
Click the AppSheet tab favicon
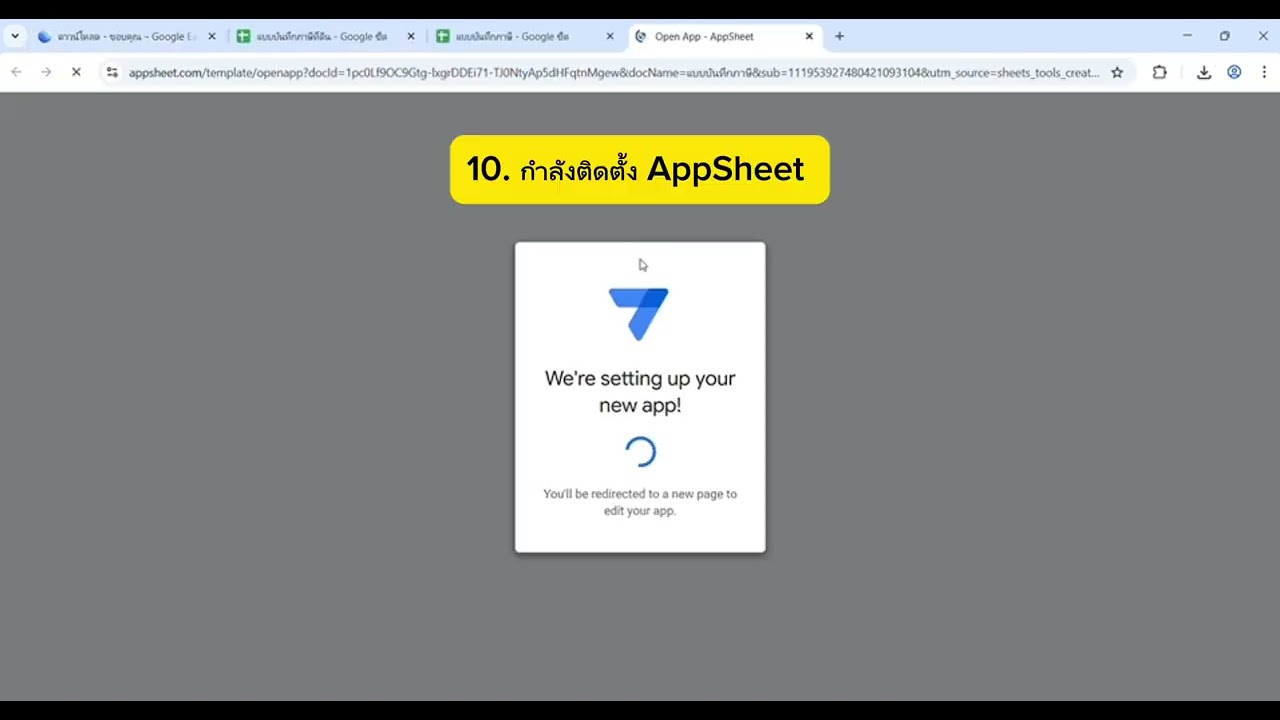[641, 36]
